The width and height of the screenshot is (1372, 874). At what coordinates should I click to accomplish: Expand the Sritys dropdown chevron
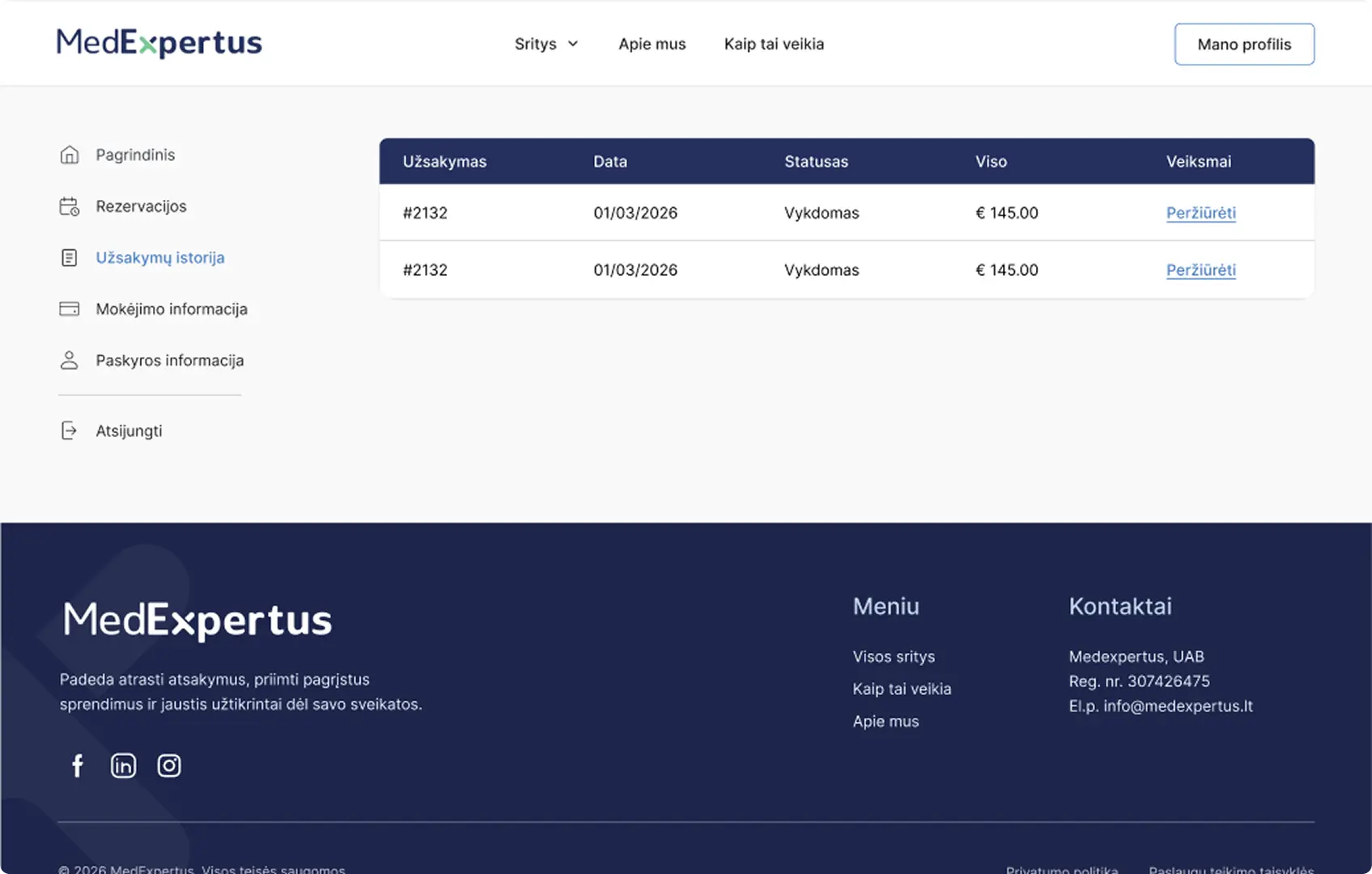pos(573,44)
